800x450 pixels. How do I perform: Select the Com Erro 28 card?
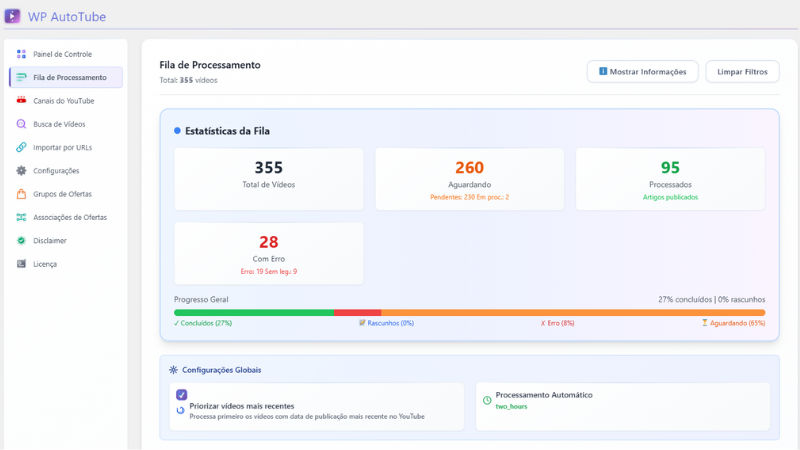[269, 253]
